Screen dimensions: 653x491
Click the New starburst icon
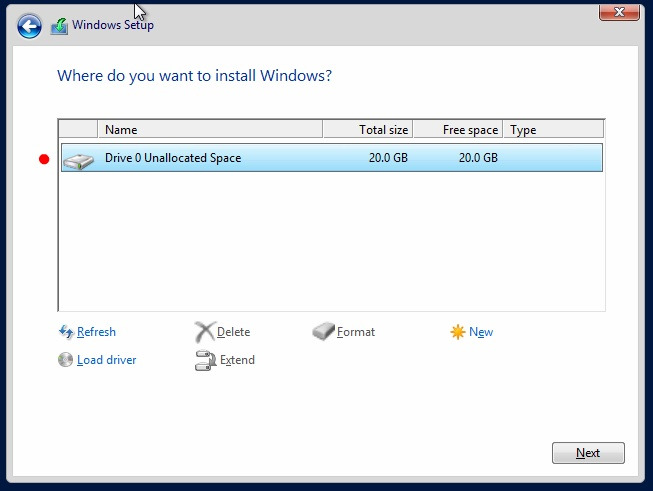(x=457, y=332)
